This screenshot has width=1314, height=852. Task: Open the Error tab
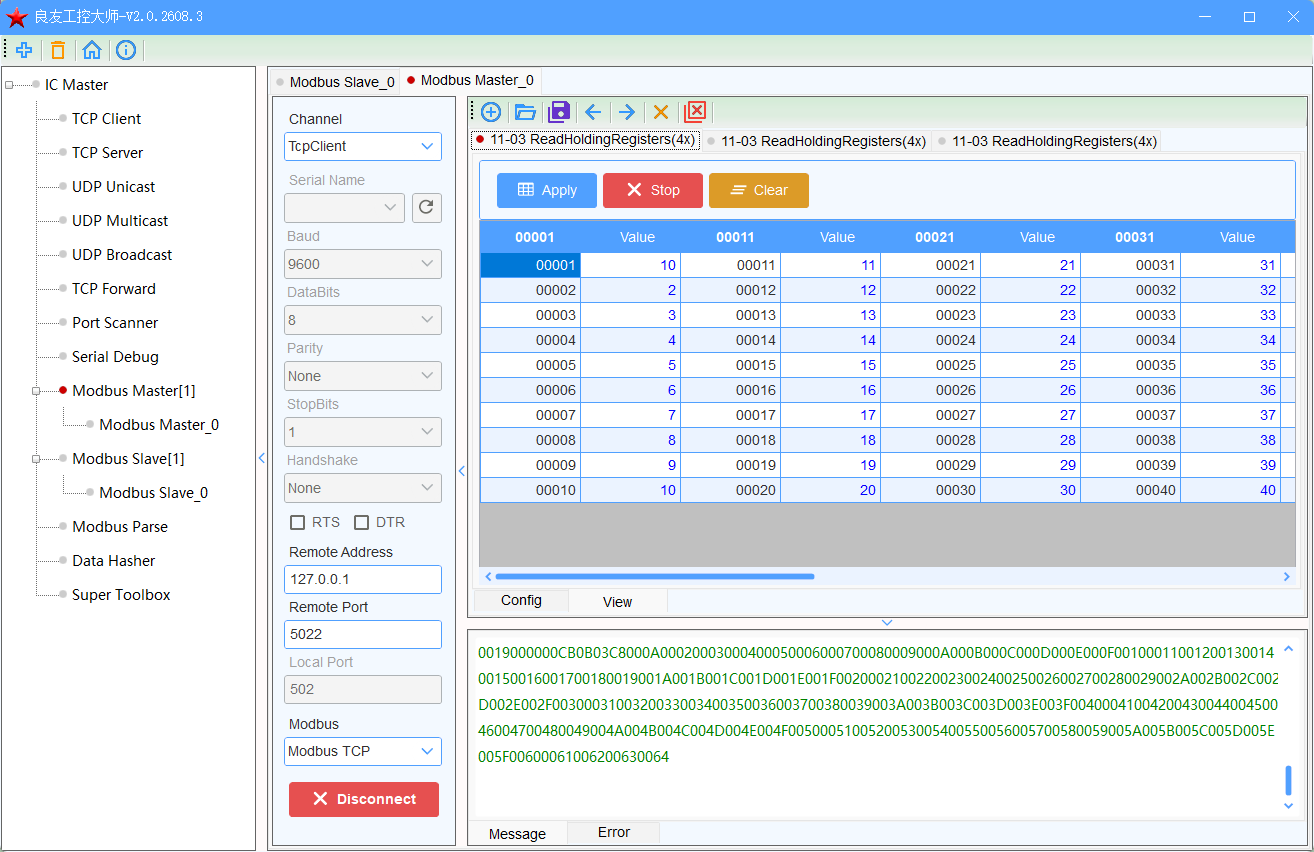(614, 832)
